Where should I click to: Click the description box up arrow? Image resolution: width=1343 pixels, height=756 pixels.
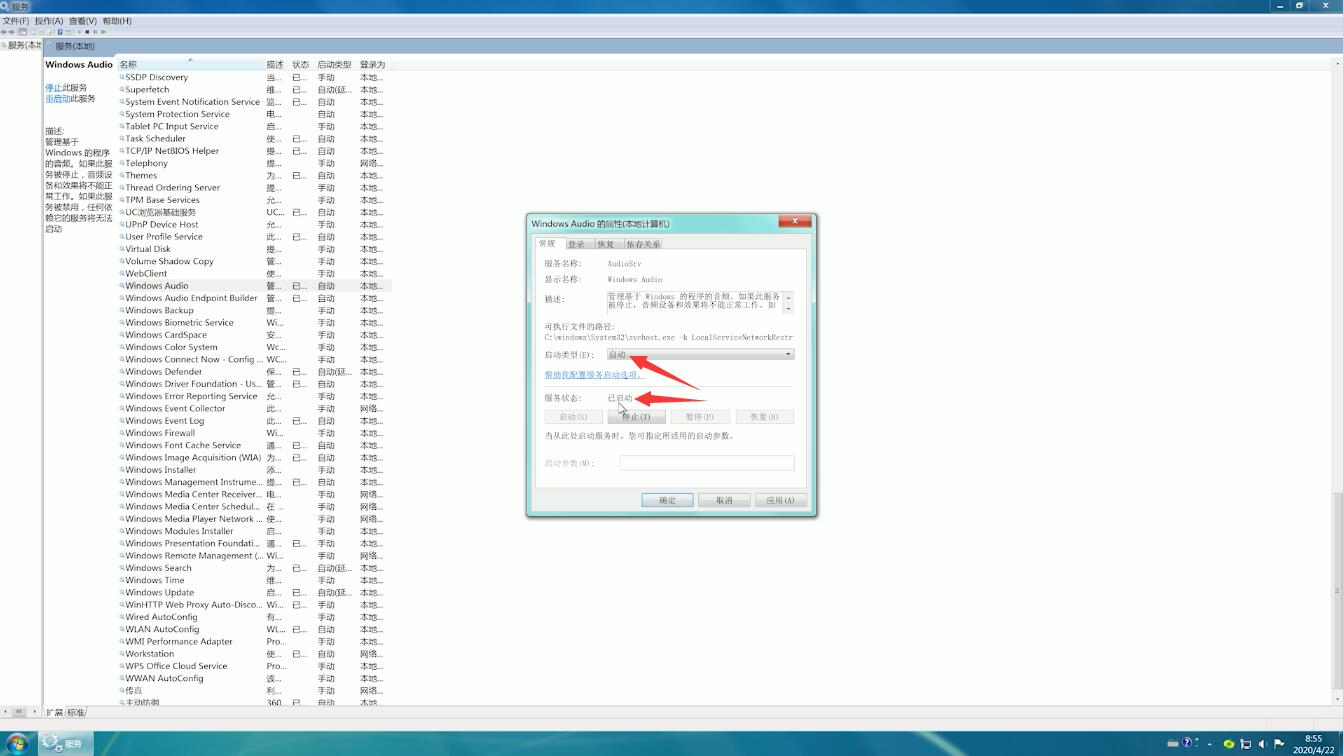[788, 297]
